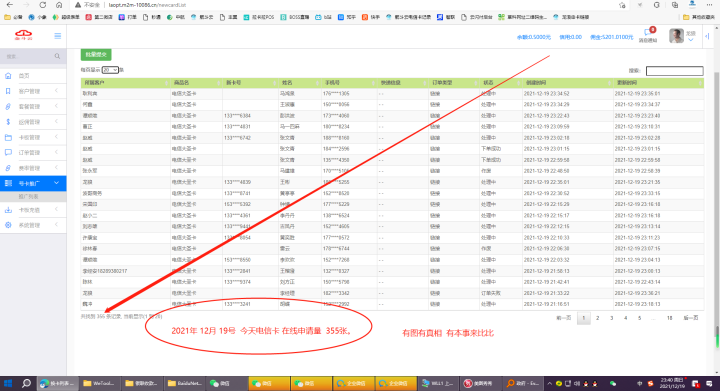Open the Windows Start menu
720x391 pixels.
pos(8,383)
